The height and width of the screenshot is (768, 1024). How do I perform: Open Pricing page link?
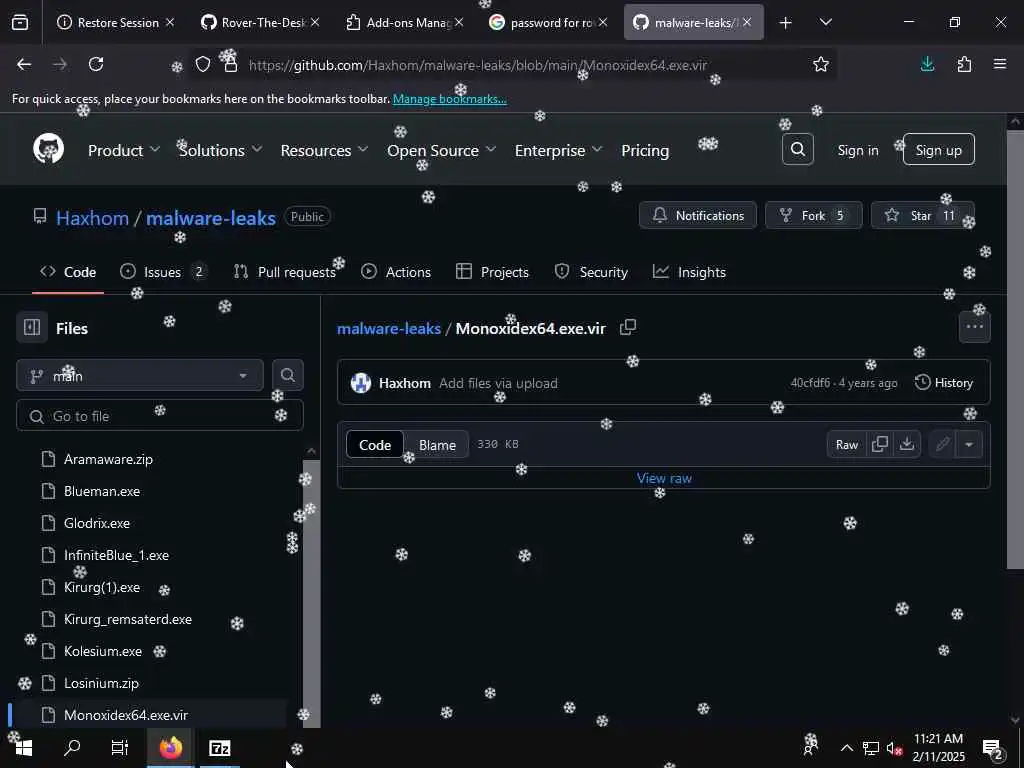pyautogui.click(x=645, y=150)
